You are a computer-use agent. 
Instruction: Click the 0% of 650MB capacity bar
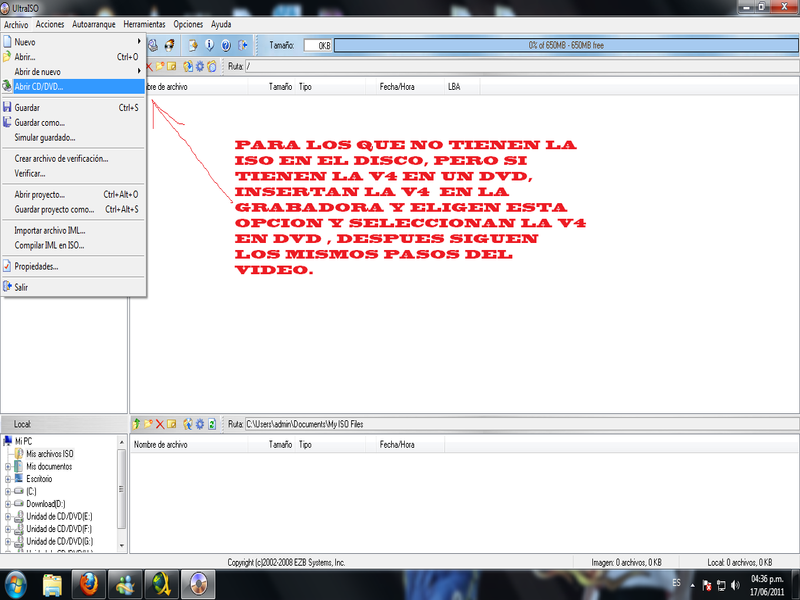[566, 45]
